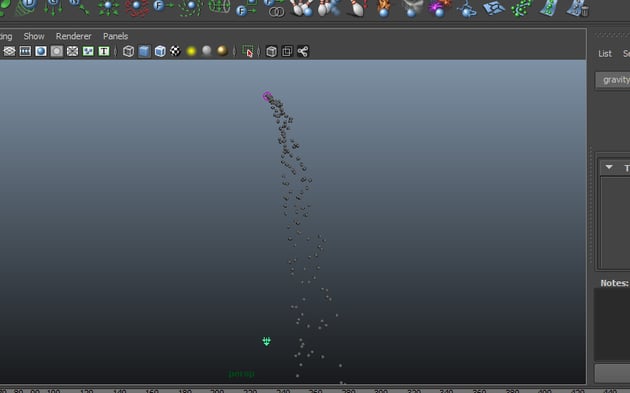630x393 pixels.
Task: Select the gravity tab in Attribute Editor
Action: click(613, 80)
